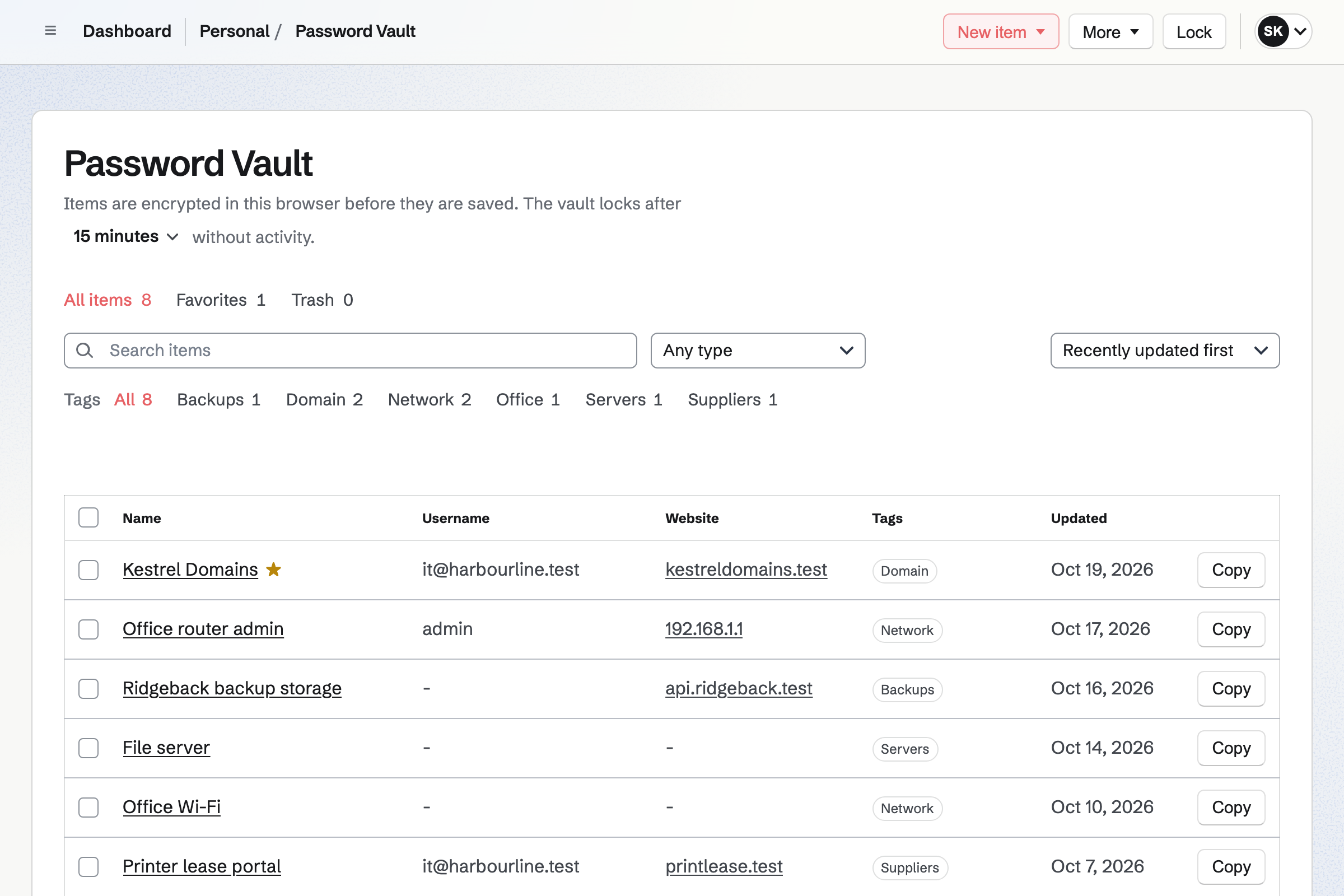Change the 15 minutes lock timeout
1344x896 pixels.
point(125,236)
